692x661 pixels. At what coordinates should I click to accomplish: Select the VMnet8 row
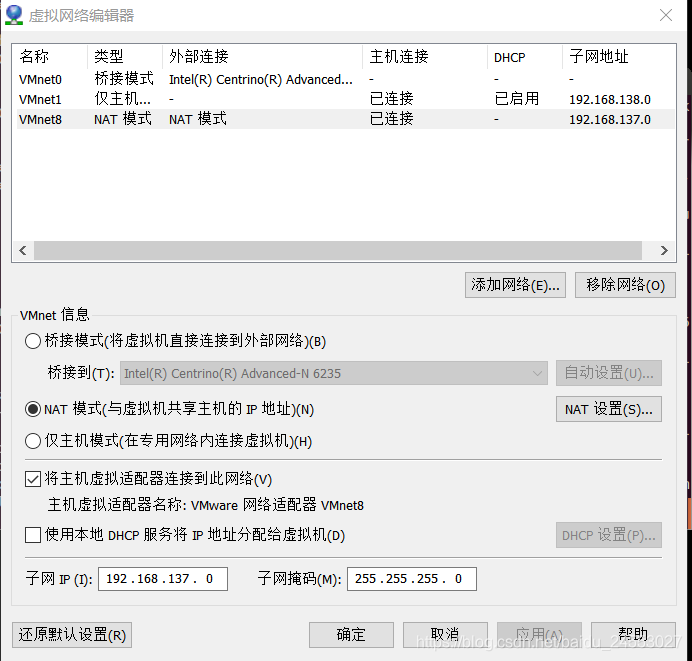point(346,119)
